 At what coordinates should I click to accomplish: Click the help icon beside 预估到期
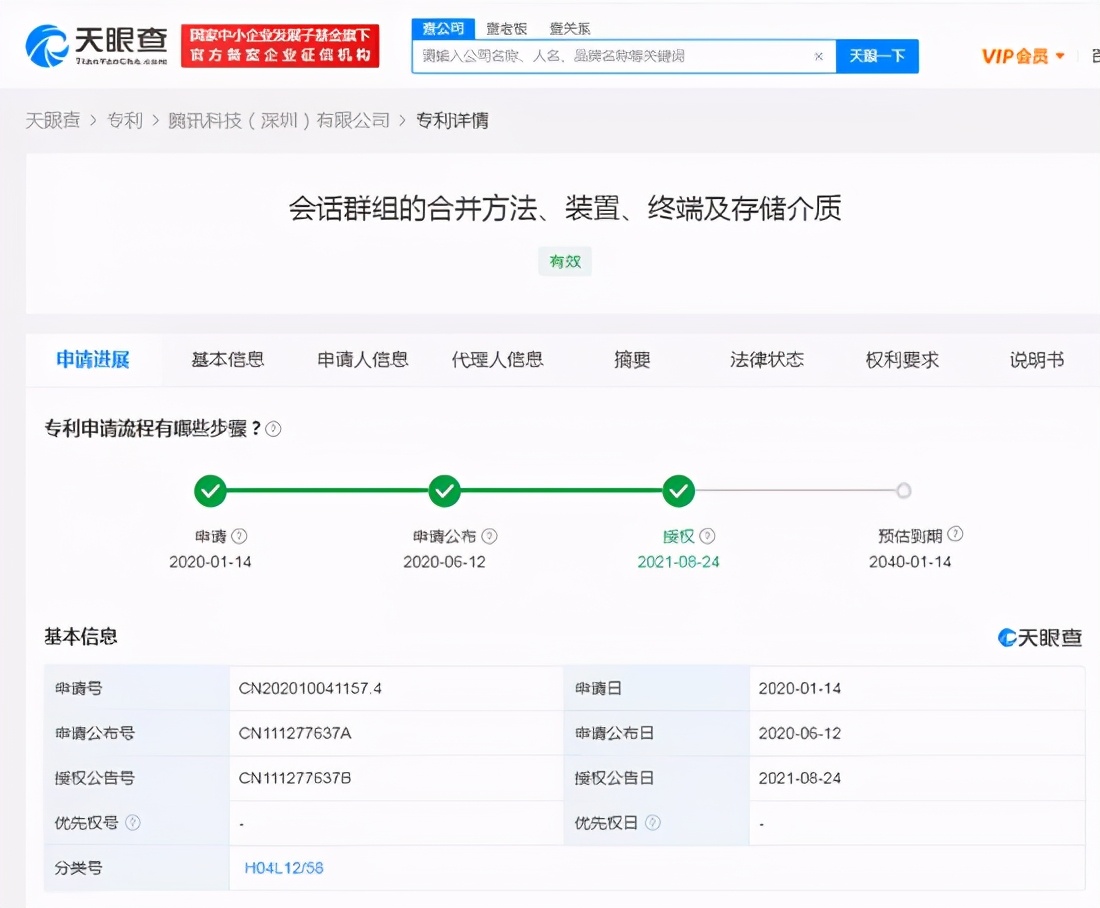(x=954, y=534)
